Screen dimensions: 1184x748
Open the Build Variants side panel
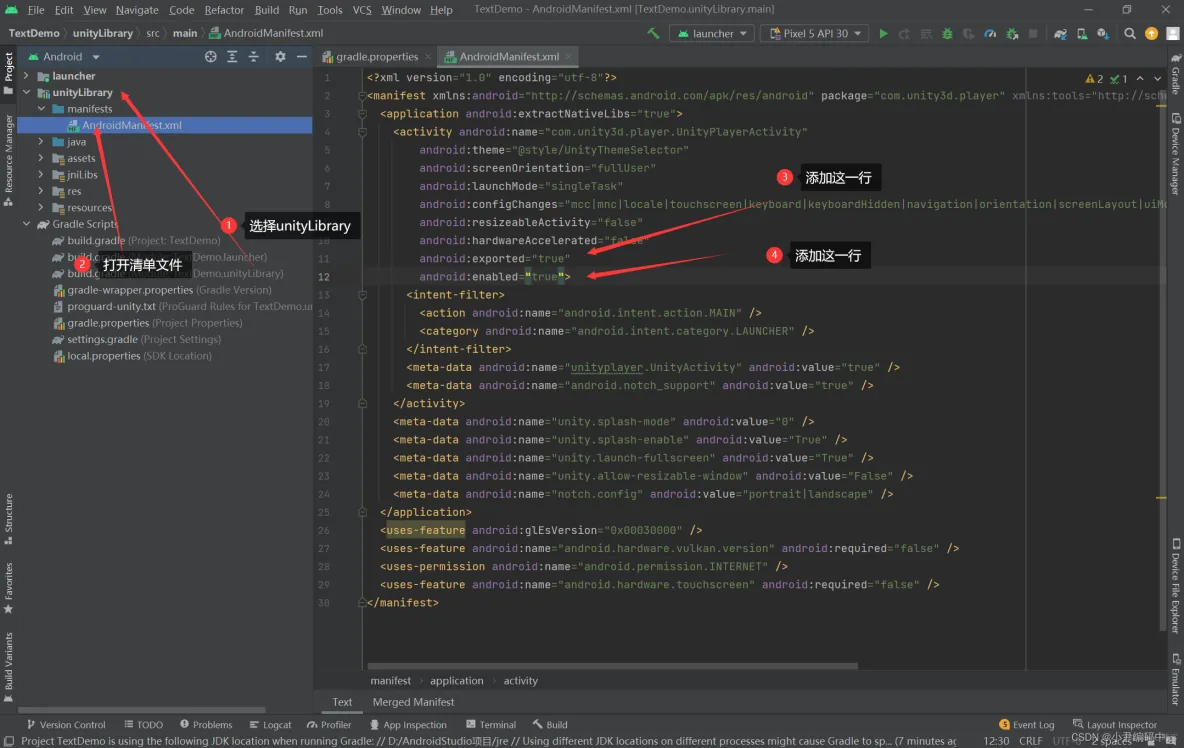pyautogui.click(x=8, y=667)
